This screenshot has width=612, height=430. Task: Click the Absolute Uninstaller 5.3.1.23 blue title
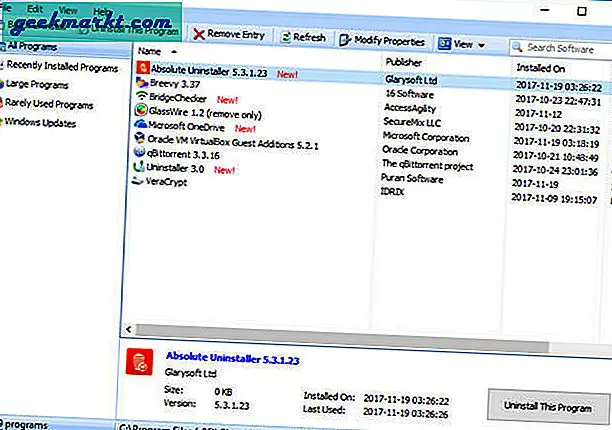pyautogui.click(x=233, y=358)
